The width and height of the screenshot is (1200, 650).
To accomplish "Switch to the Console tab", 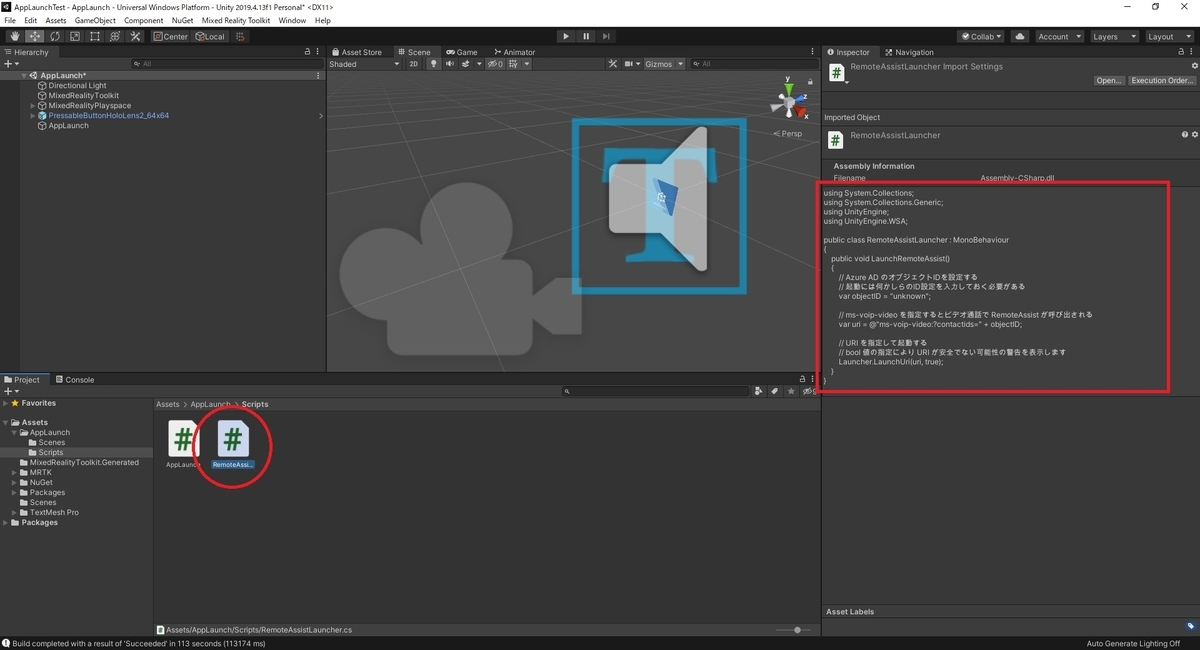I will point(75,380).
